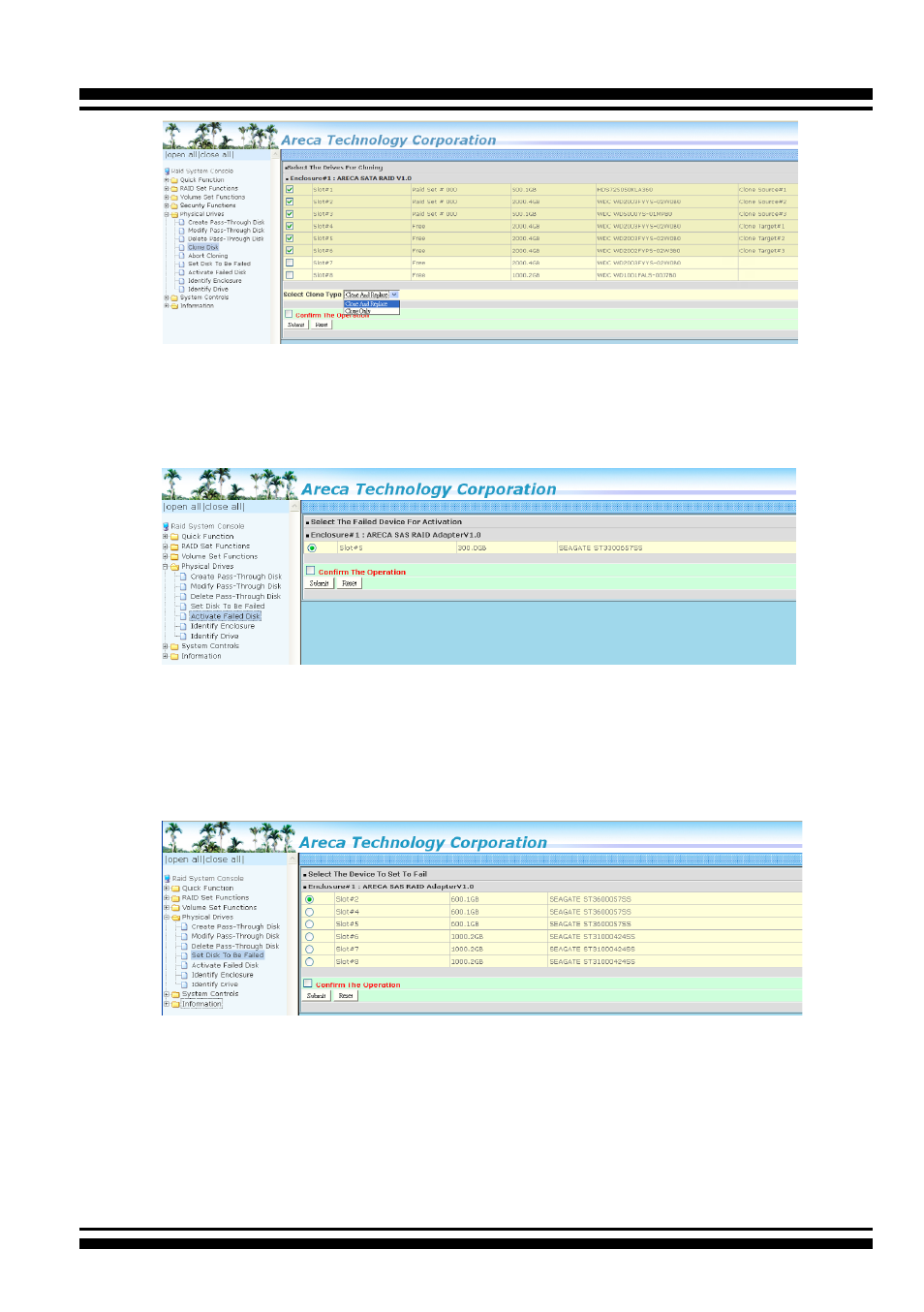Tick Confirm The Operation on set-to-fail page

(308, 984)
